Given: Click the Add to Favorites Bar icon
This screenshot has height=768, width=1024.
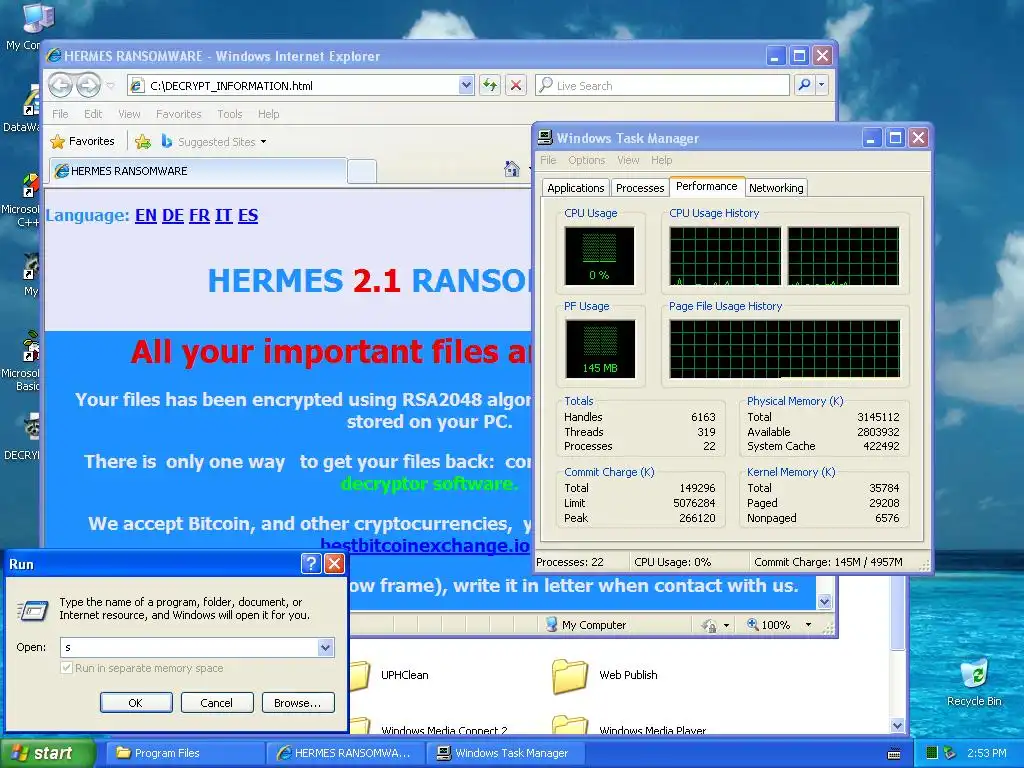Looking at the screenshot, I should tap(142, 141).
